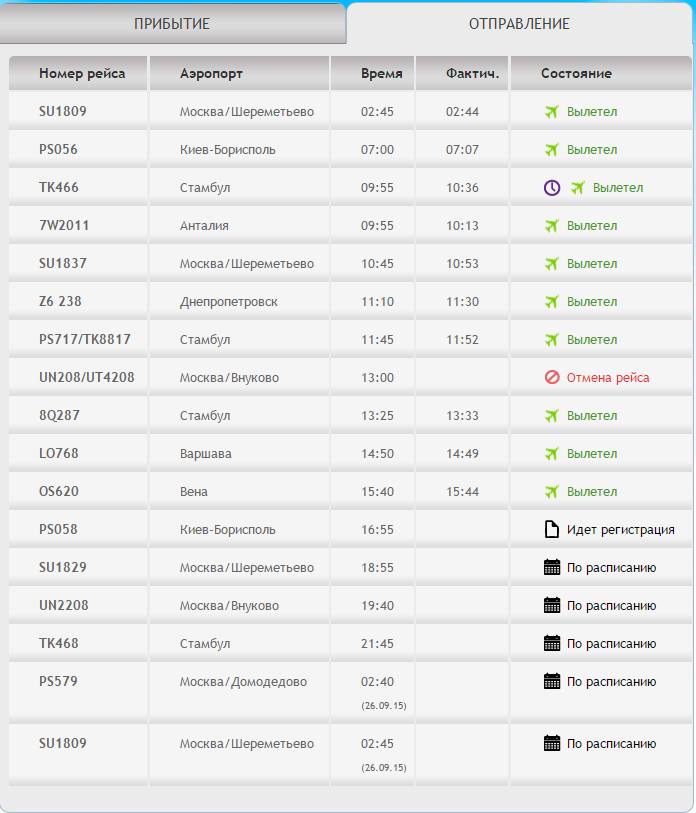The height and width of the screenshot is (813, 696).
Task: Click the document registration icon for PS058
Action: click(552, 530)
